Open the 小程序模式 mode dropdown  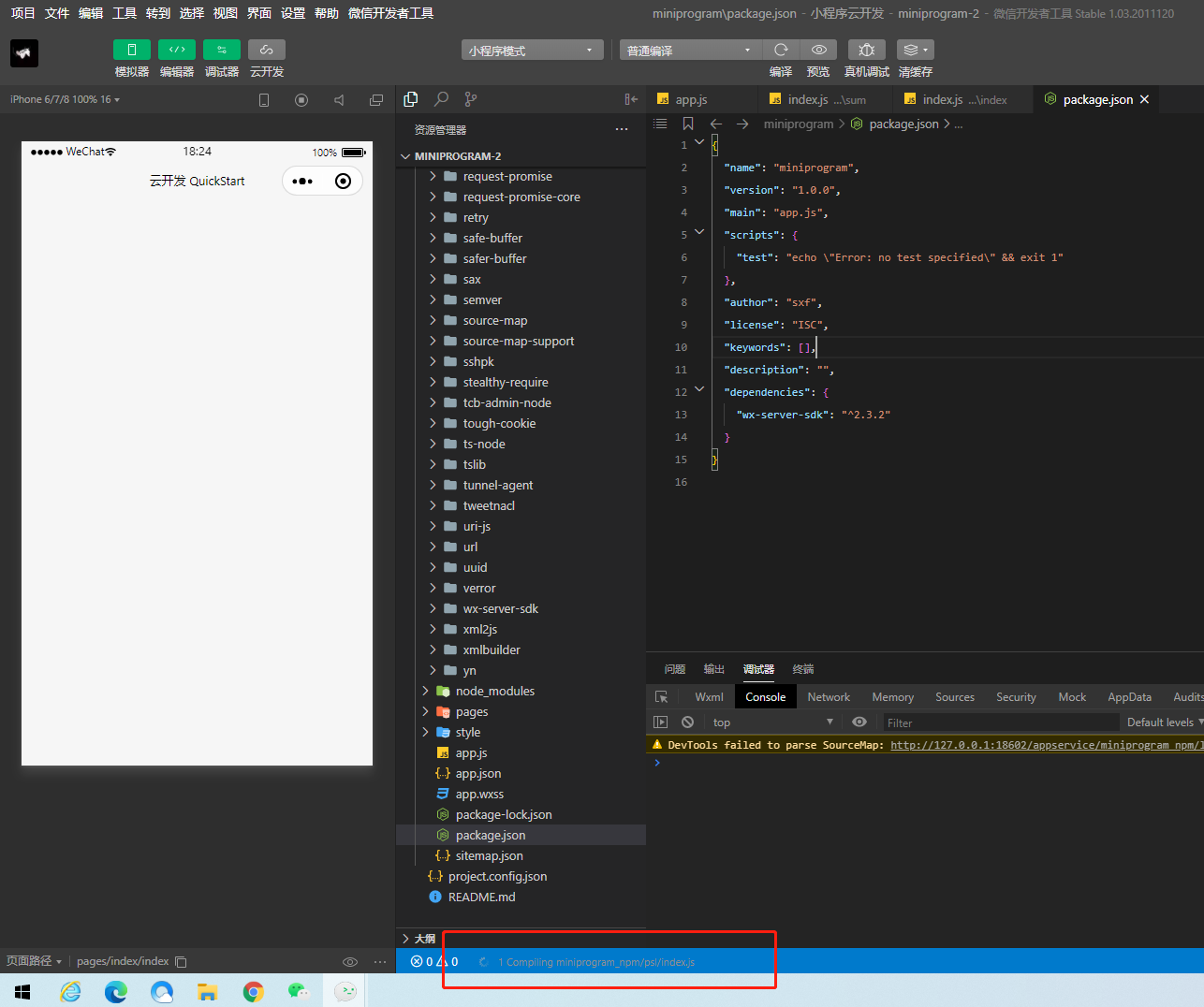point(532,51)
